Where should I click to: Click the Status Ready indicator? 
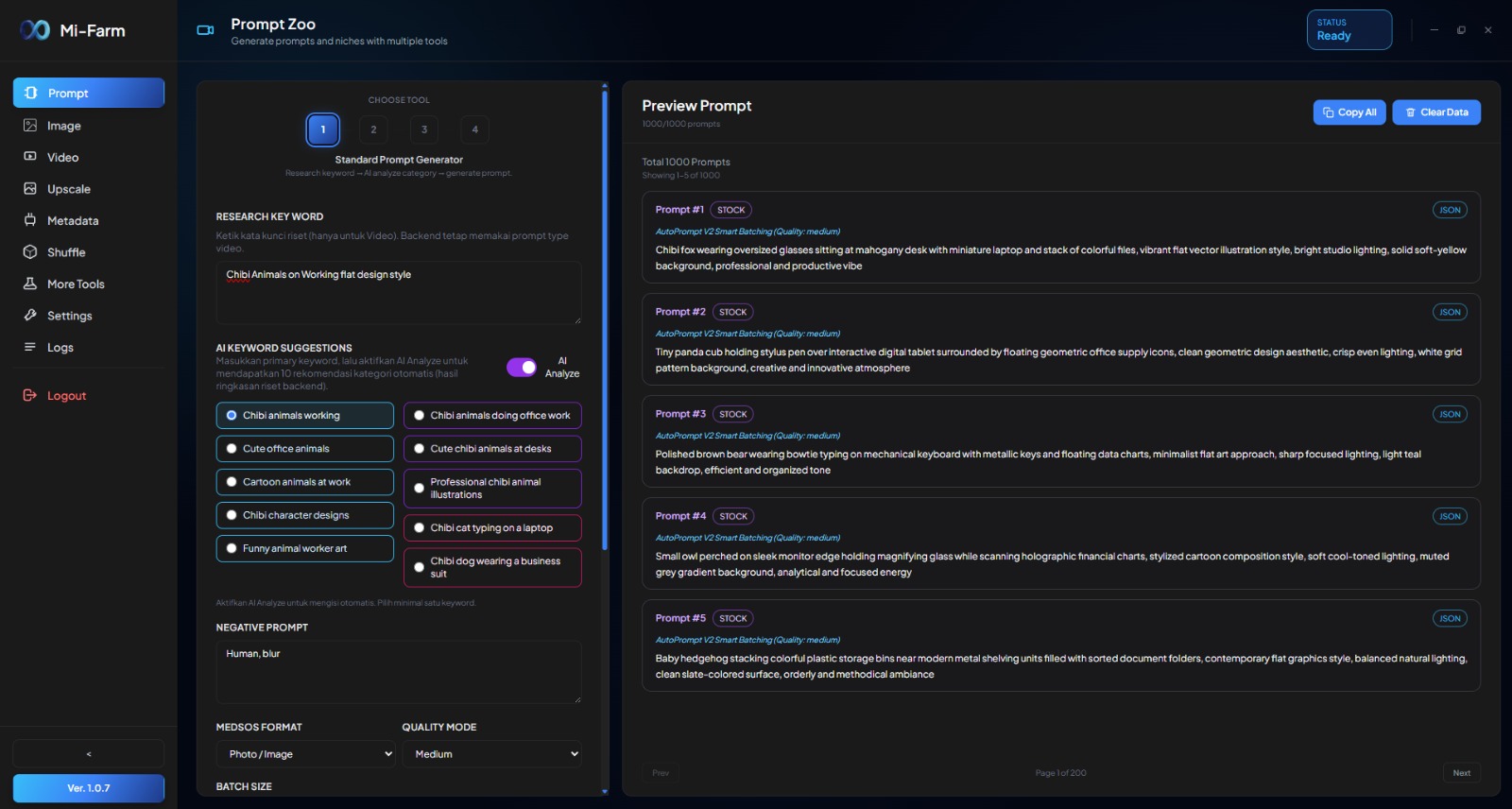tap(1349, 29)
